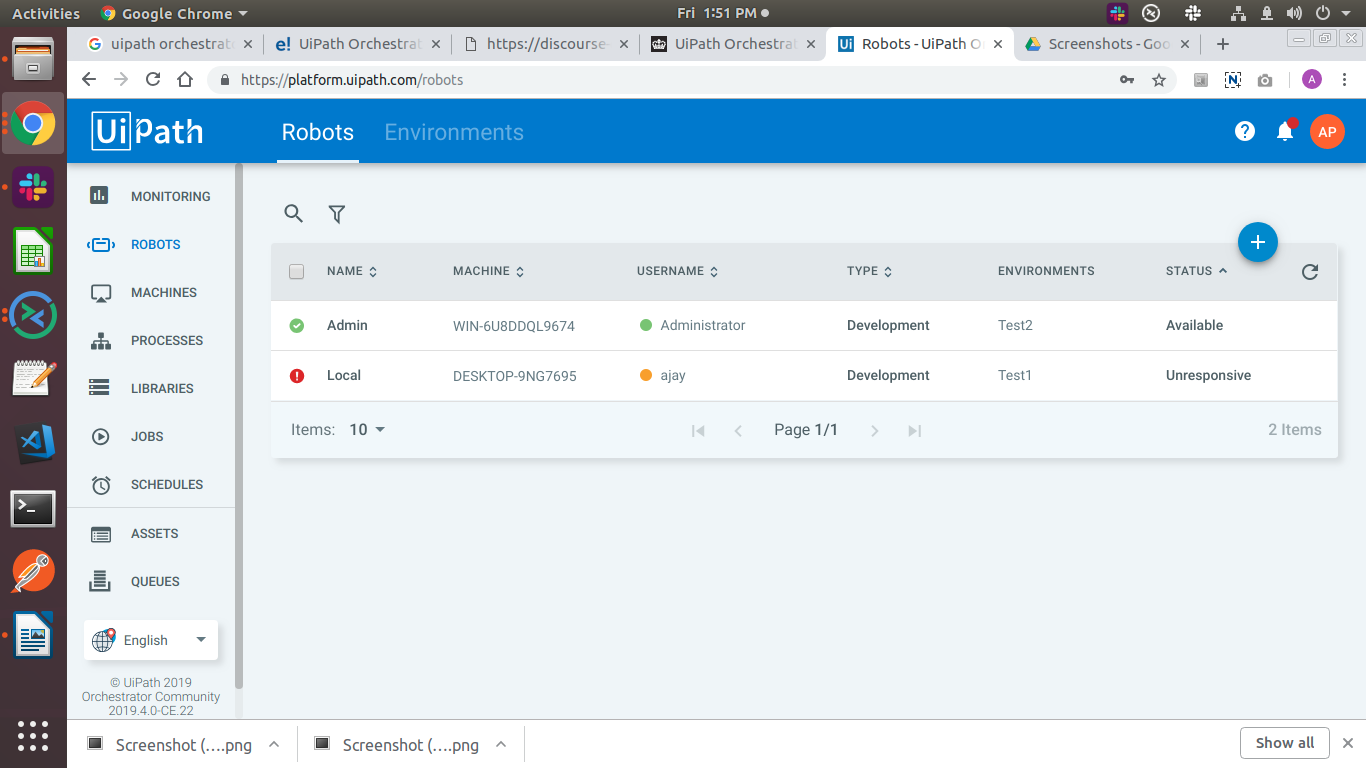Open the Chrome menu three dots
Screen dimensions: 1366x768
pos(1347,80)
